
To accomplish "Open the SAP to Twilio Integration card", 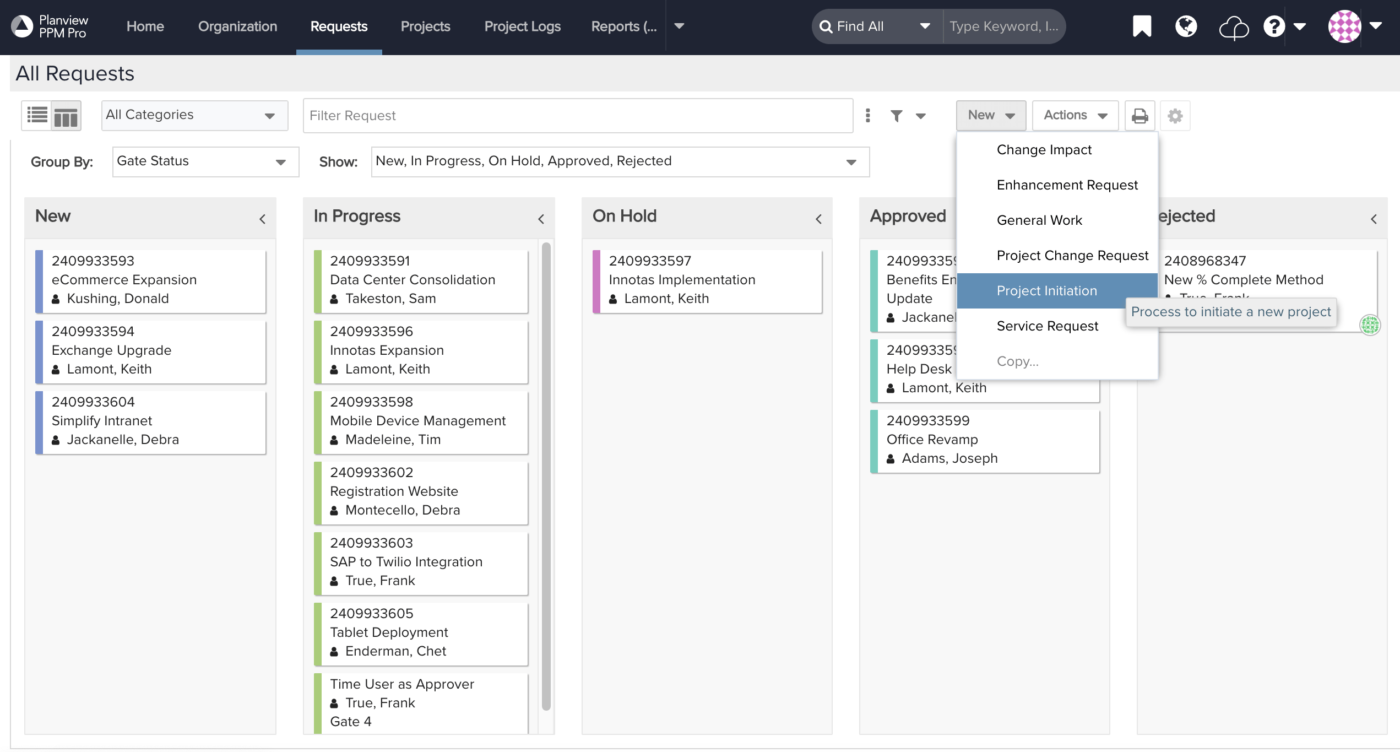I will coord(421,562).
